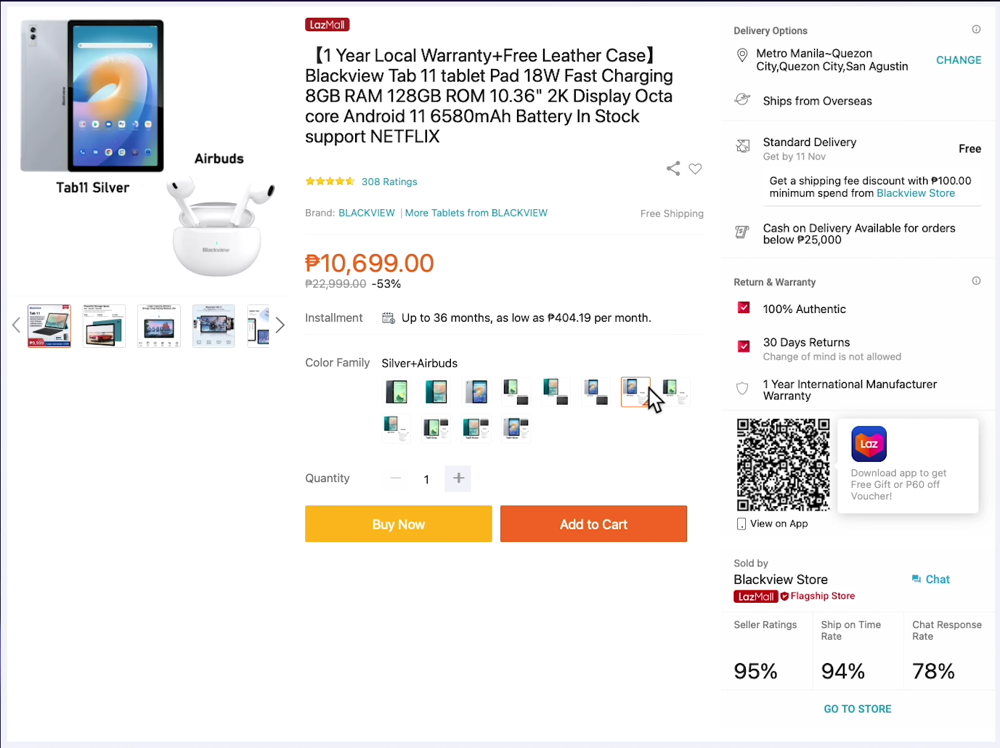Decrease the quantity with the minus button
The height and width of the screenshot is (748, 1000).
396,478
